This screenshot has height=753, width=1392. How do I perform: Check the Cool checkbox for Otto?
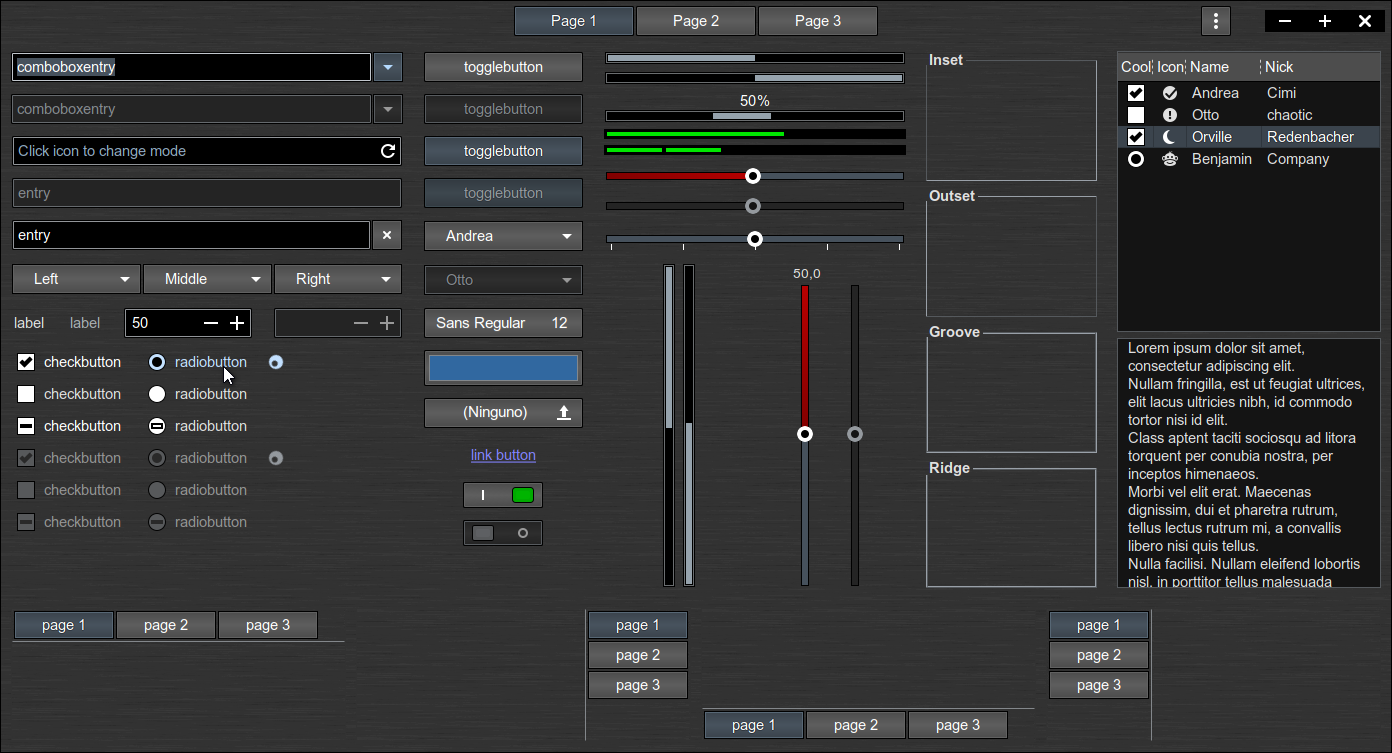point(1136,115)
